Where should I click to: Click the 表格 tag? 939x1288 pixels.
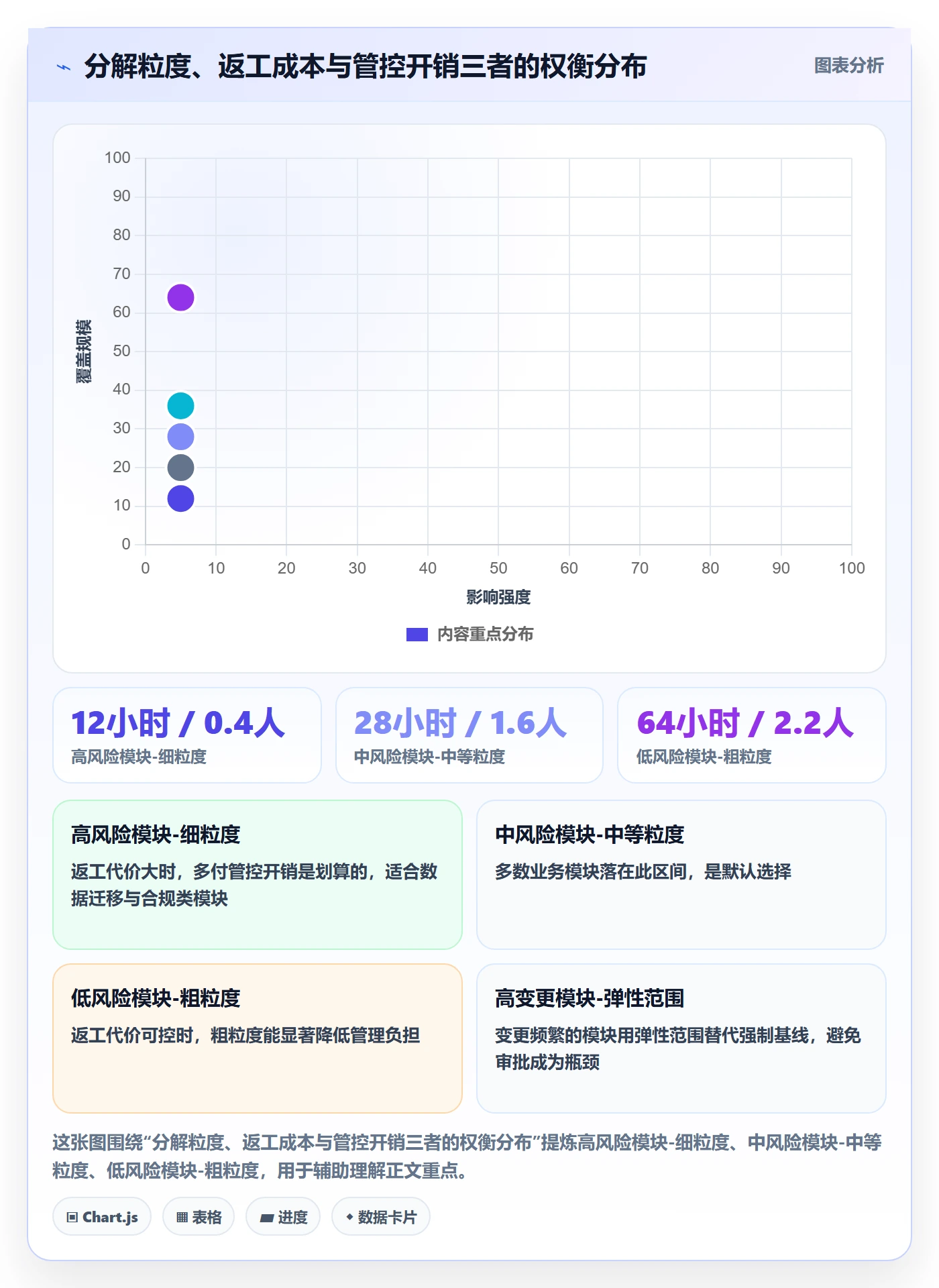point(199,1216)
